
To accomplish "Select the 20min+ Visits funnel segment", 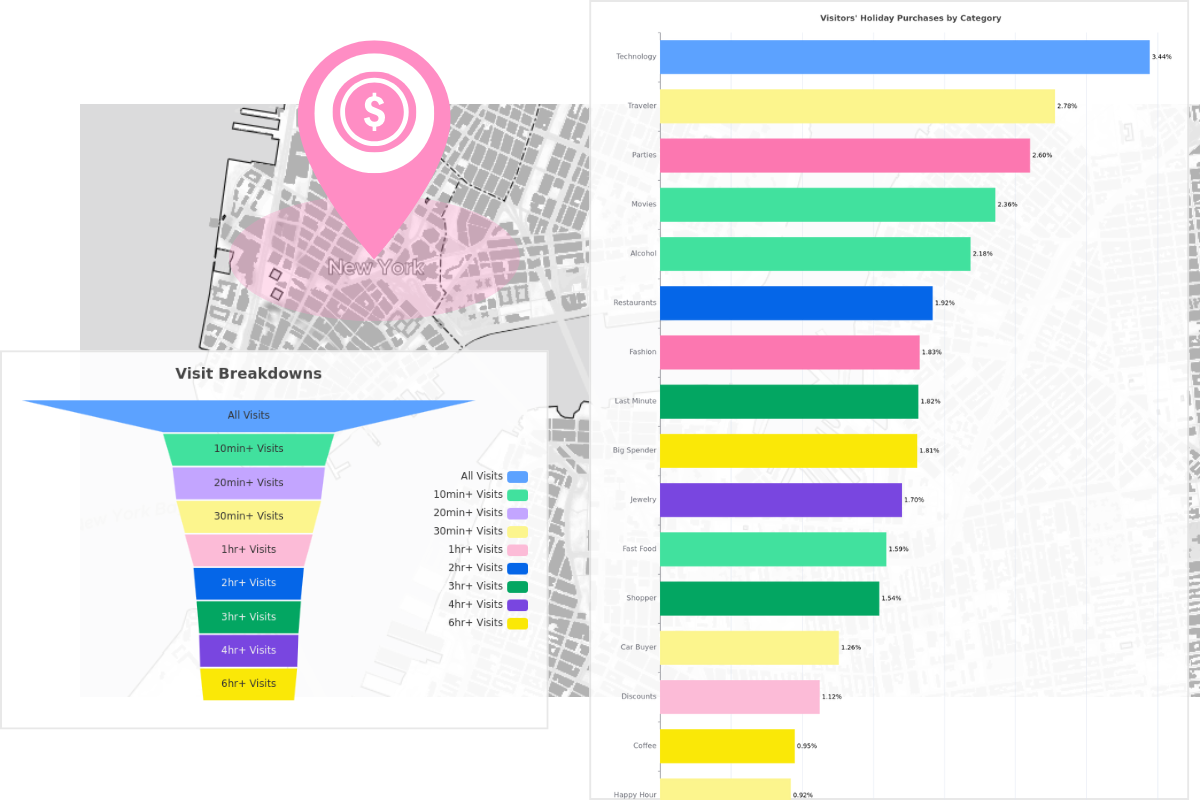I will [x=248, y=482].
